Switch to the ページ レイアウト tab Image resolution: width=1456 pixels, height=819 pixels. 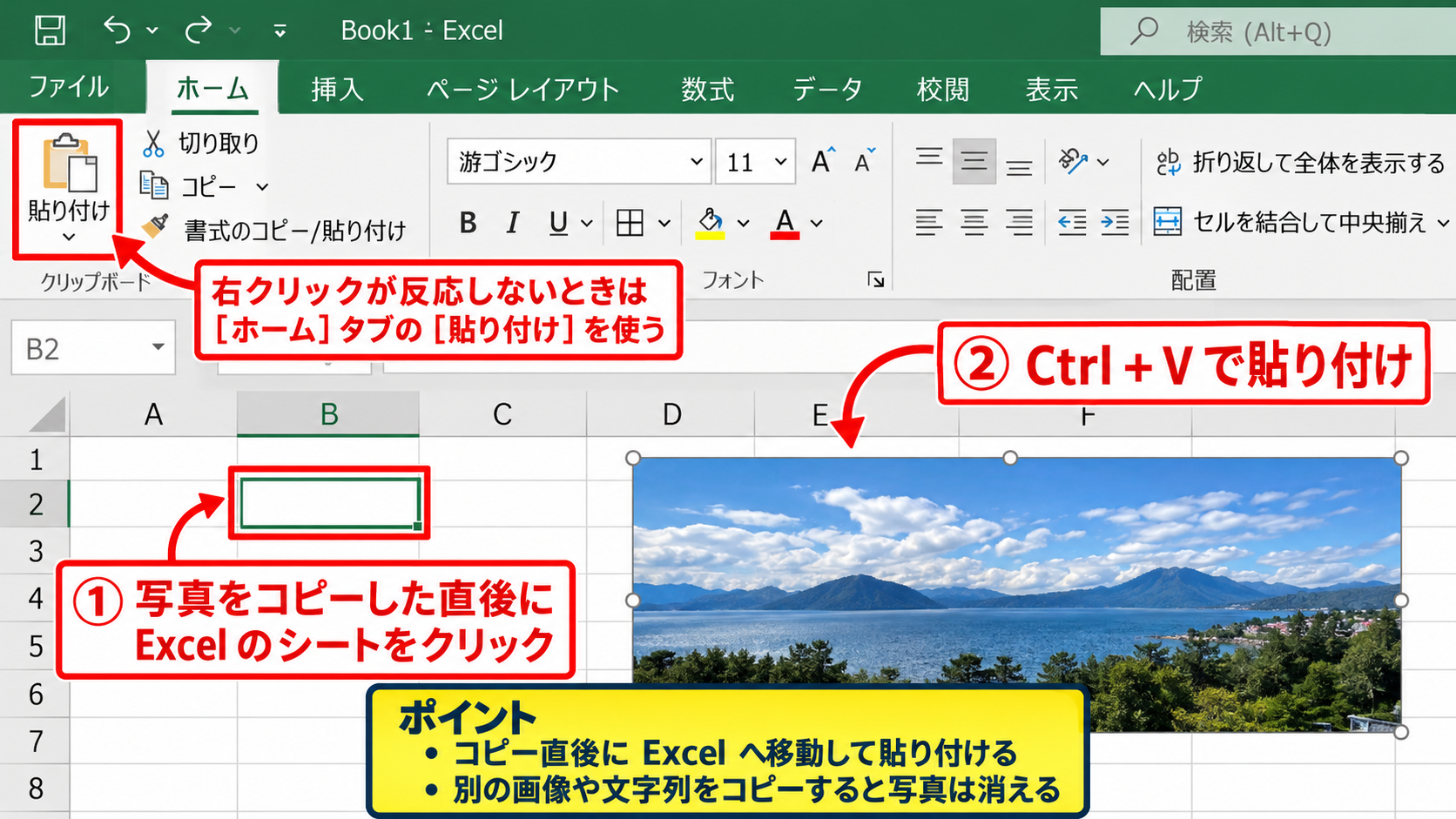coord(522,89)
